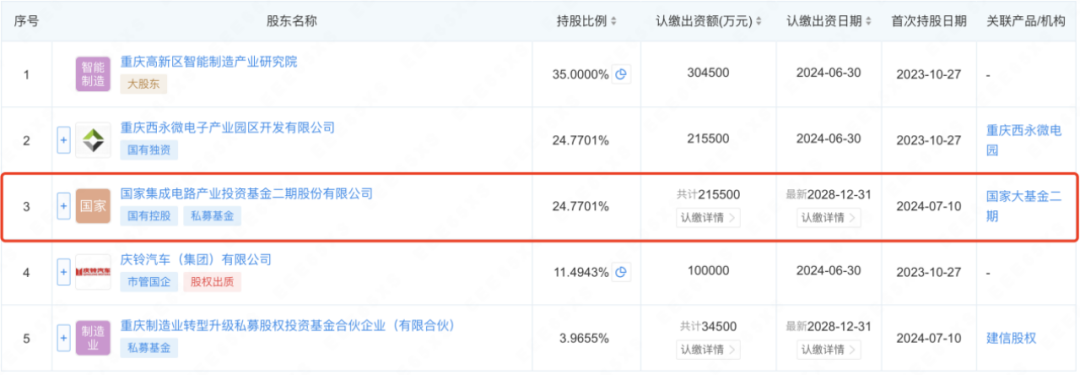Open pie chart icon beside 35.0000%
Viewport: 1080px width, 375px height.
coord(622,74)
